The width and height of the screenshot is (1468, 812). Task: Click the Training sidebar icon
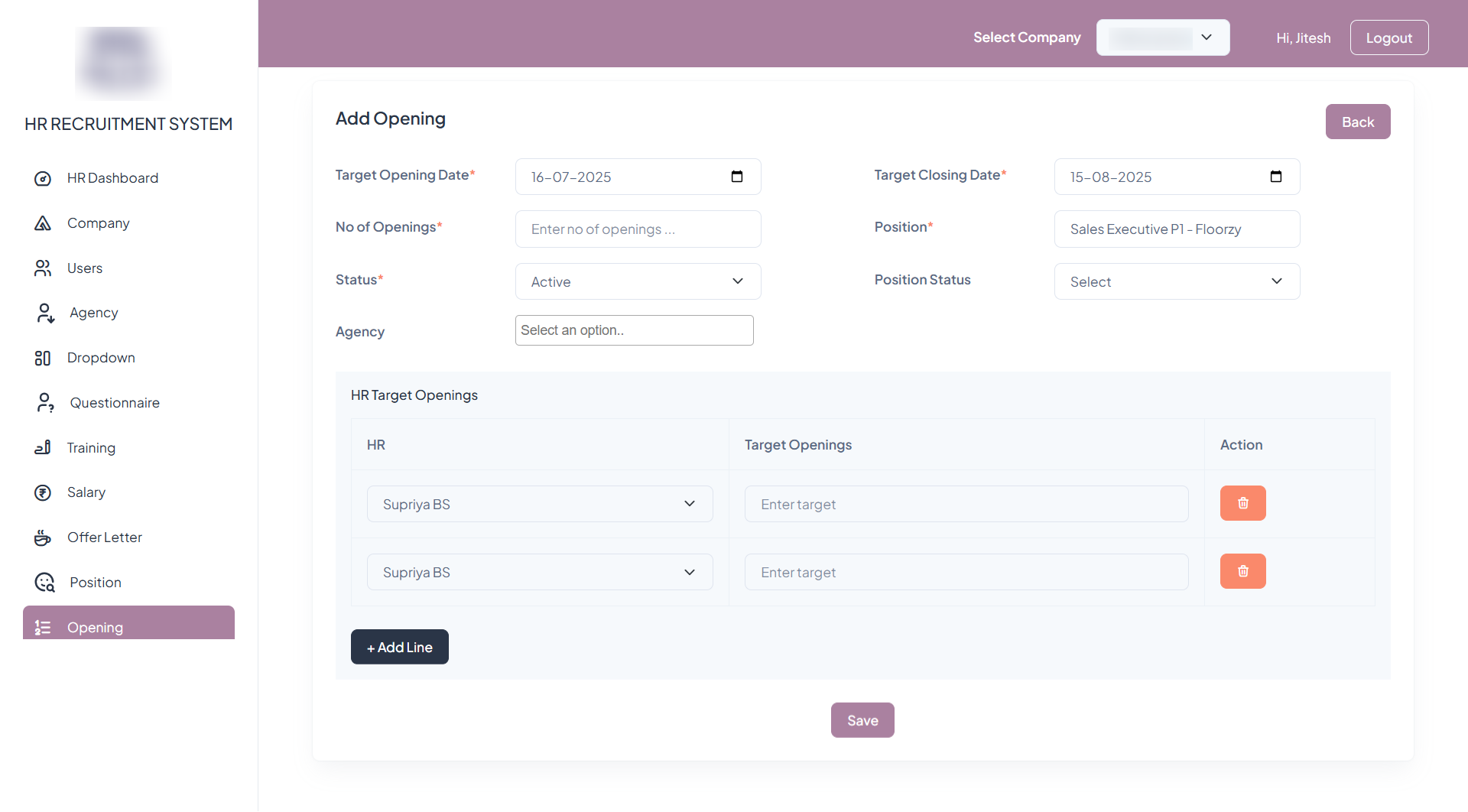click(43, 448)
